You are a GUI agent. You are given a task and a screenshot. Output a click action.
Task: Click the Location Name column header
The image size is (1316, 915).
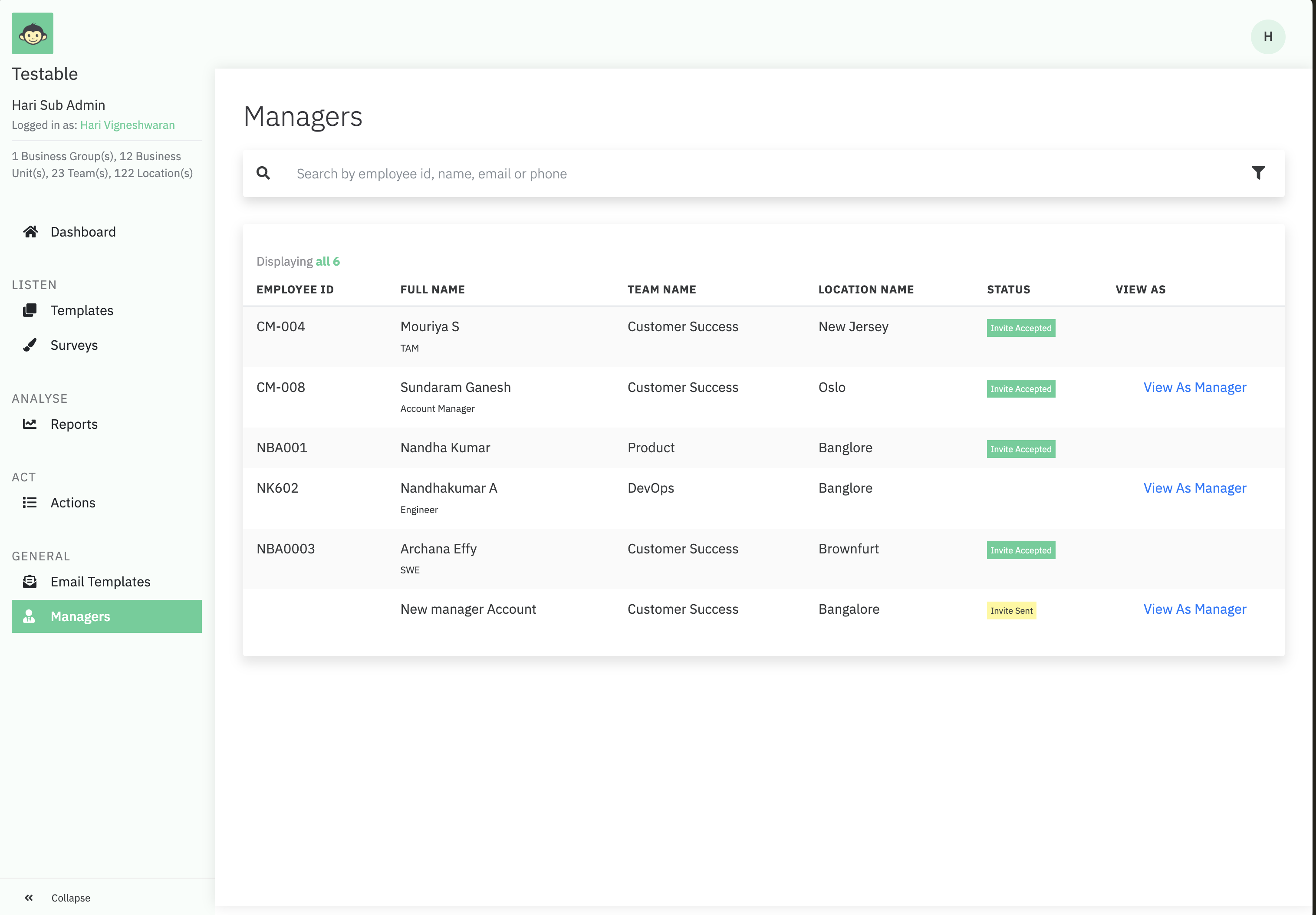(x=865, y=290)
